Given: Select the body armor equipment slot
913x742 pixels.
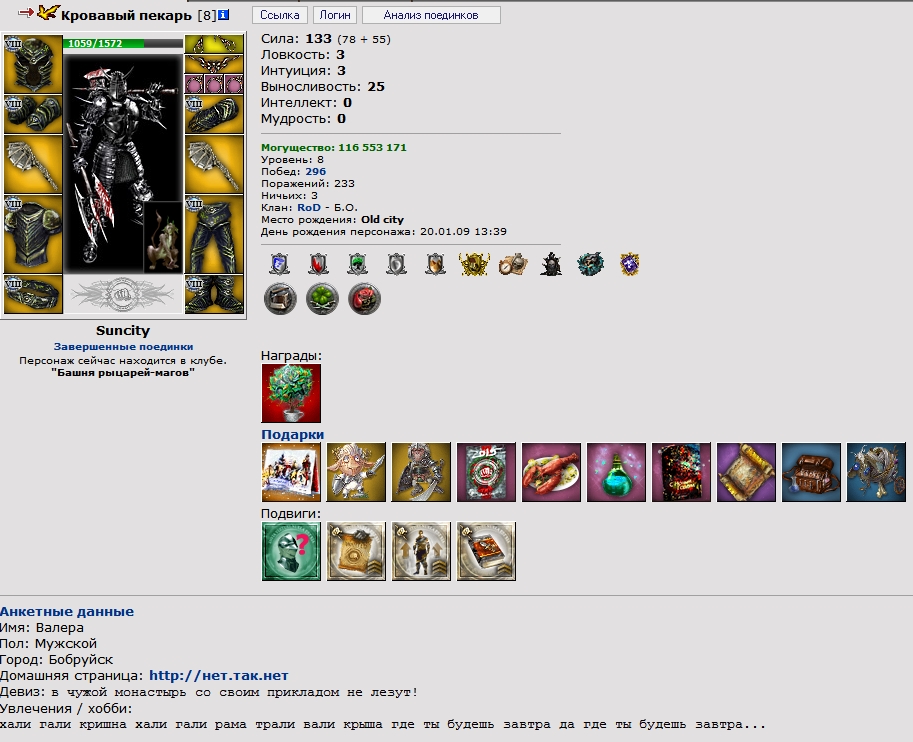Looking at the screenshot, I should (33, 235).
